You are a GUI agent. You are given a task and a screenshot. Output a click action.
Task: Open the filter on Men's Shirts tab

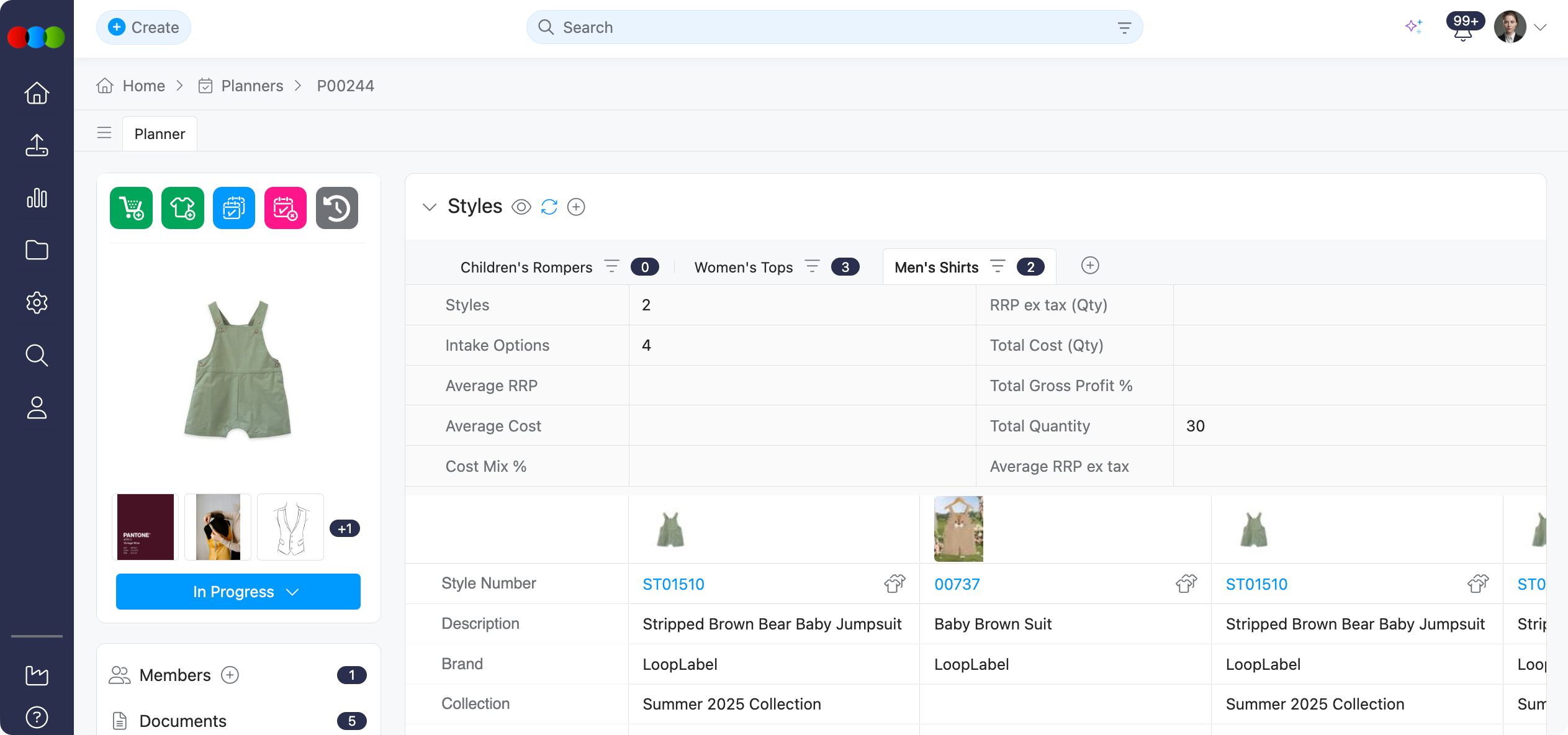tap(998, 266)
